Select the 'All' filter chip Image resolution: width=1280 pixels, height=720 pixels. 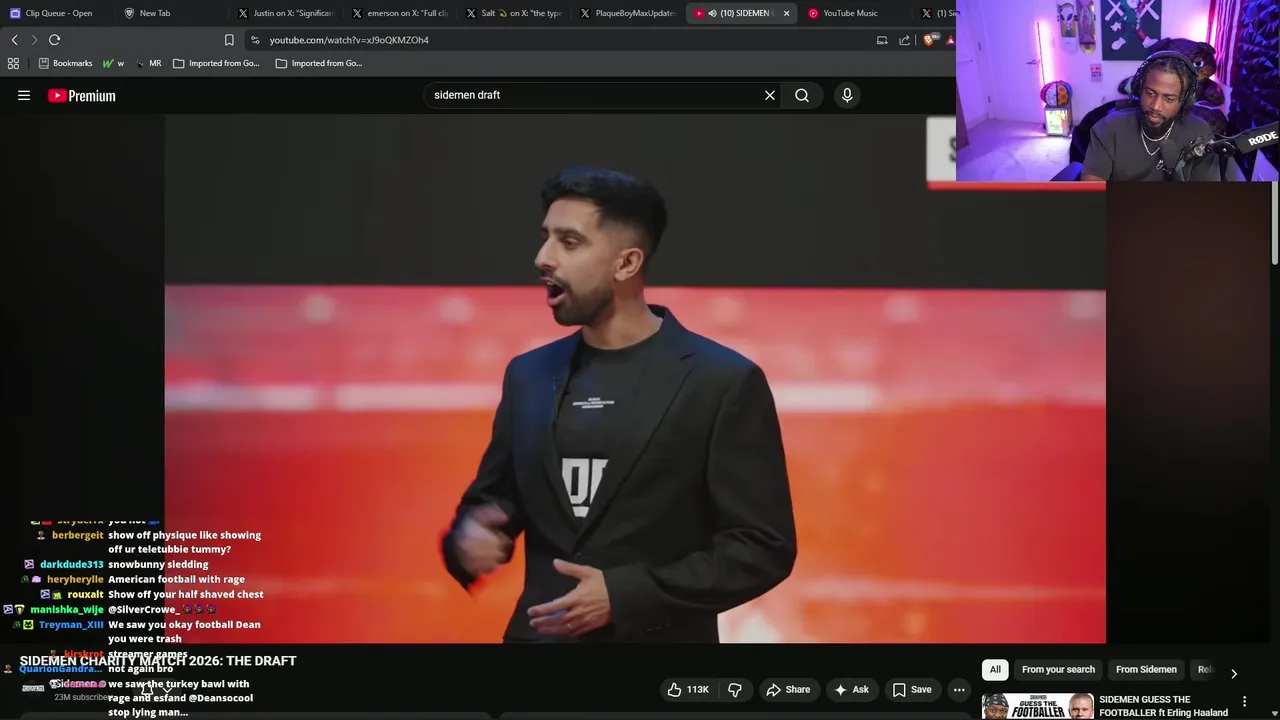(x=995, y=669)
